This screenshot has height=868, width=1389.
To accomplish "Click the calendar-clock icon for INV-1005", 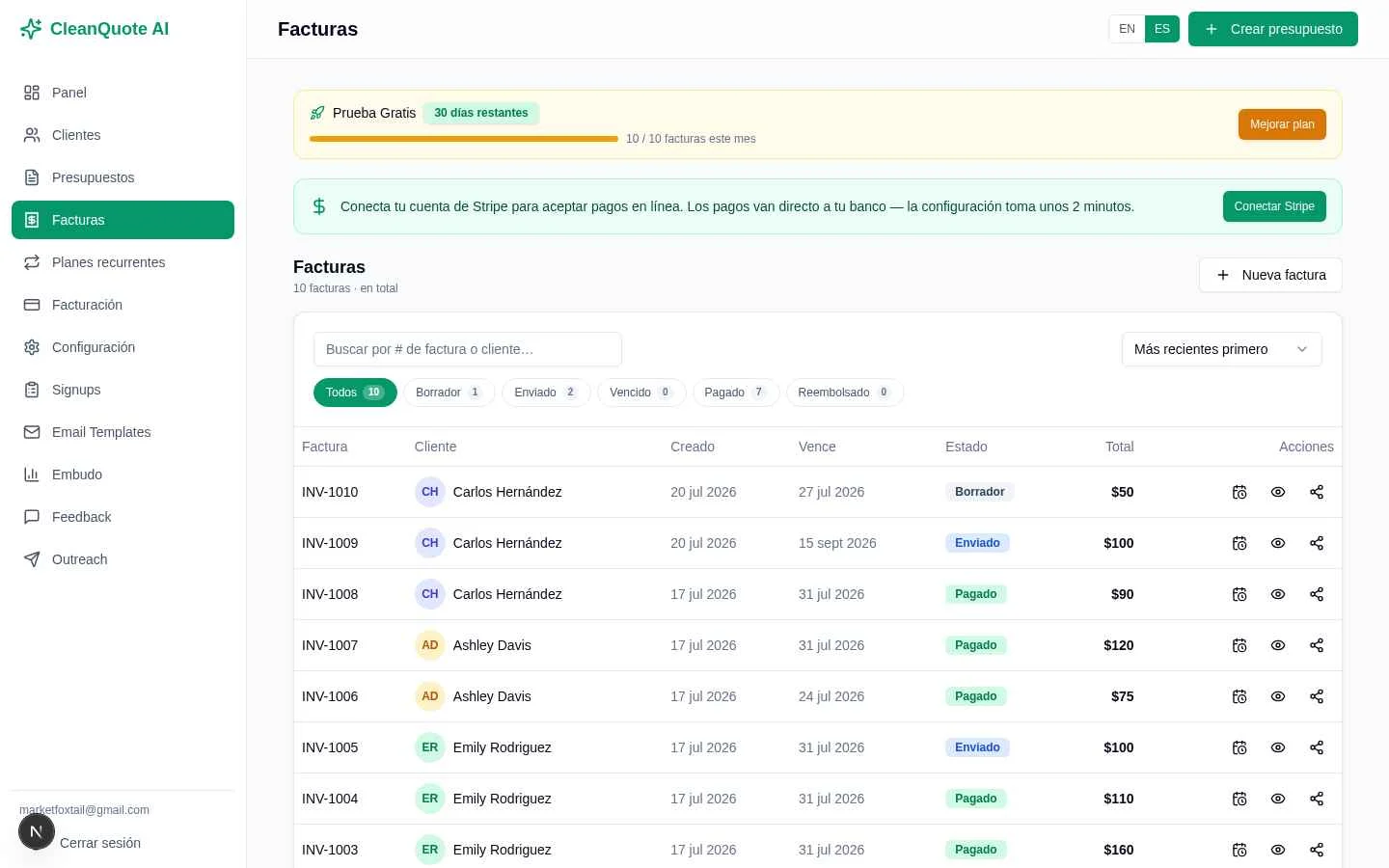I will click(1239, 747).
